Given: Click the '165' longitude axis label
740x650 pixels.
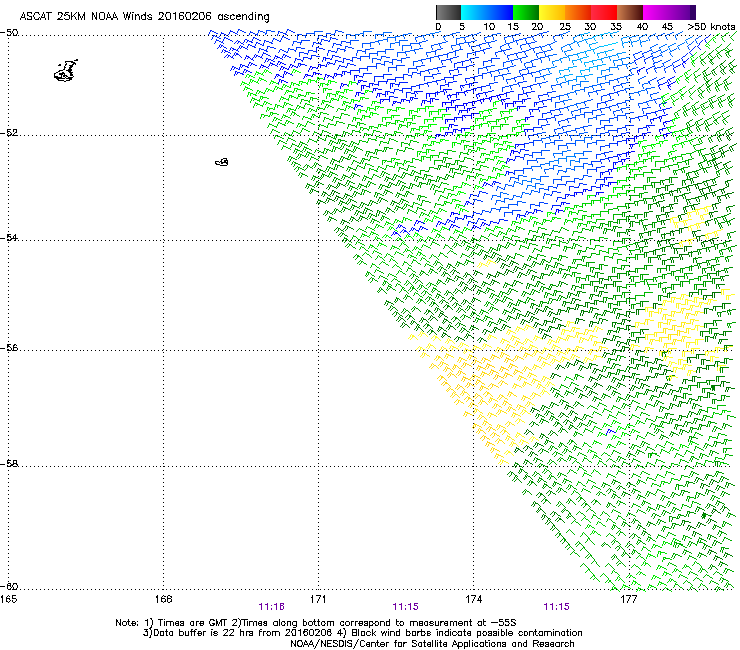Looking at the screenshot, I should click(x=8, y=599).
